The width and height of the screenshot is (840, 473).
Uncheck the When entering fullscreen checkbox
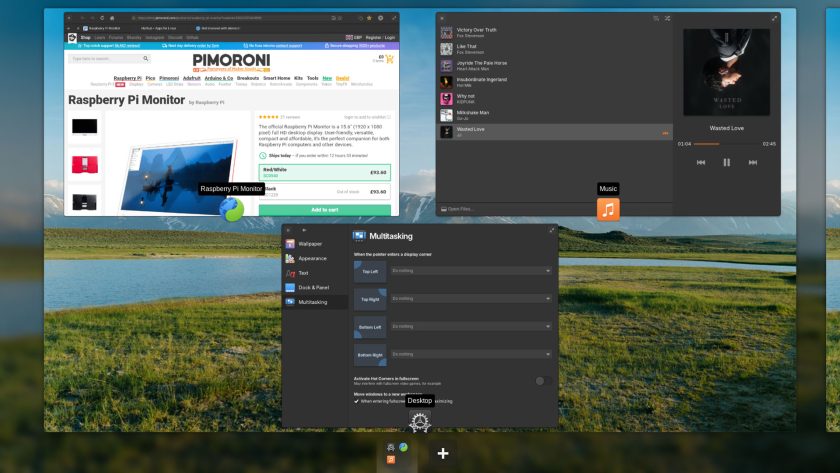(356, 401)
